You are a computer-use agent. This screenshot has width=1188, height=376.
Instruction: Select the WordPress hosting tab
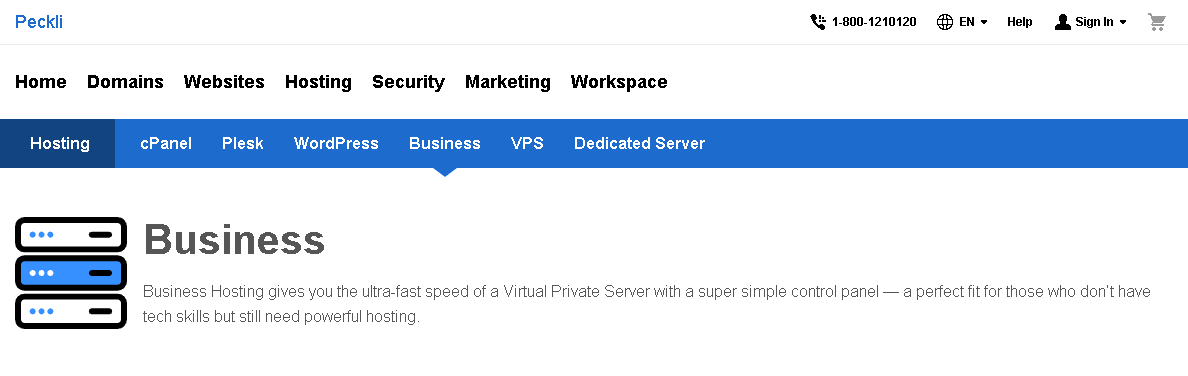click(336, 143)
